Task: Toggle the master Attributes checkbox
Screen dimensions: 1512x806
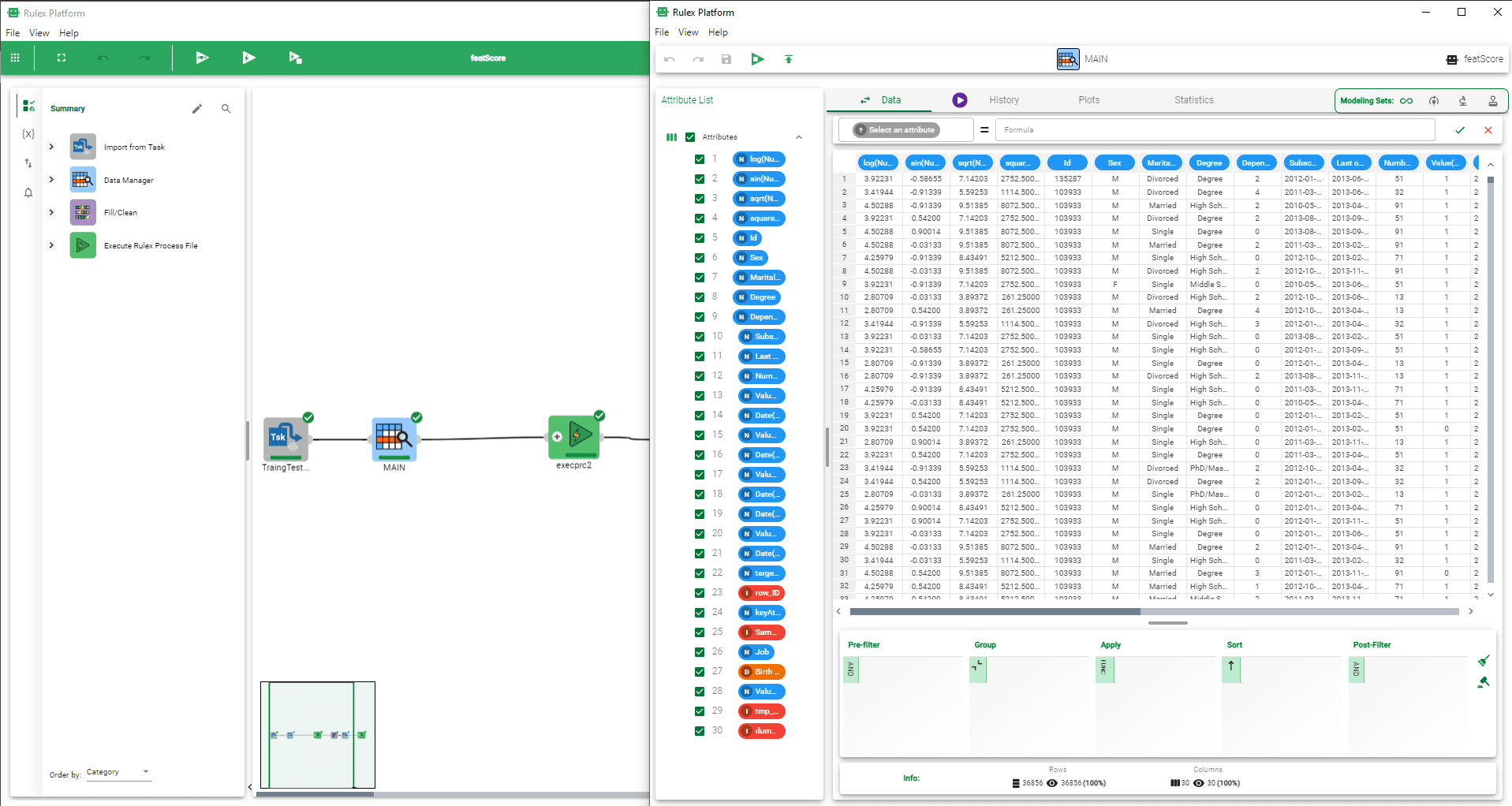Action: pyautogui.click(x=690, y=137)
